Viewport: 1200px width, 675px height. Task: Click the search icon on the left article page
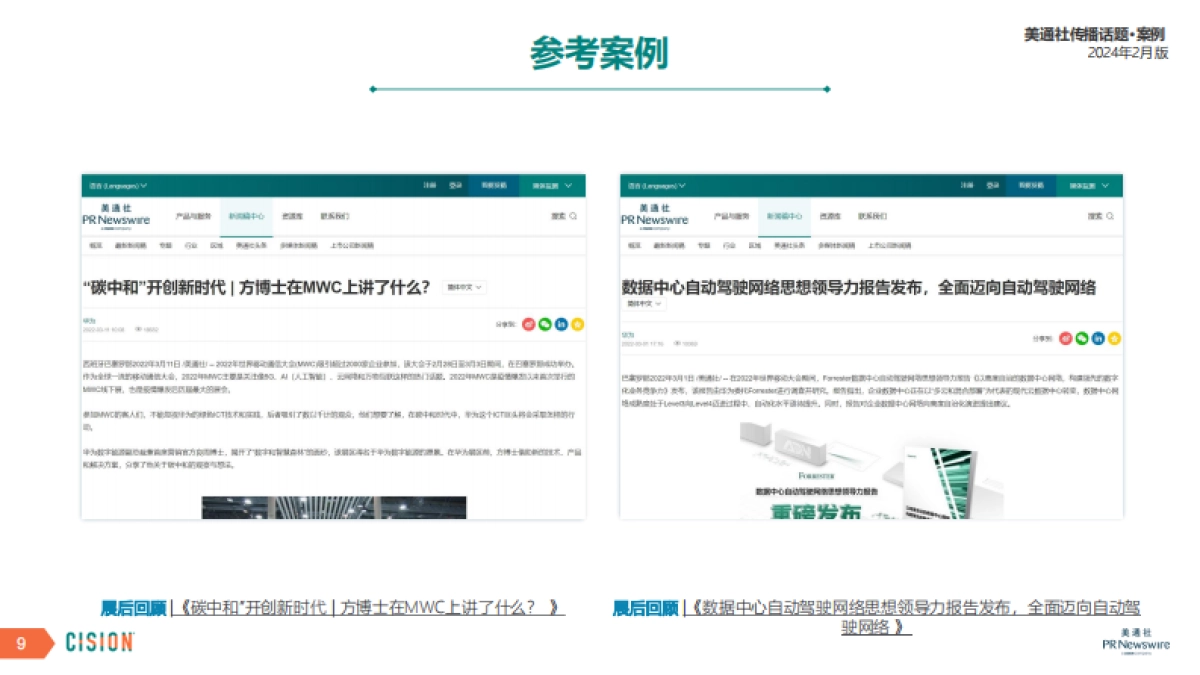(571, 215)
